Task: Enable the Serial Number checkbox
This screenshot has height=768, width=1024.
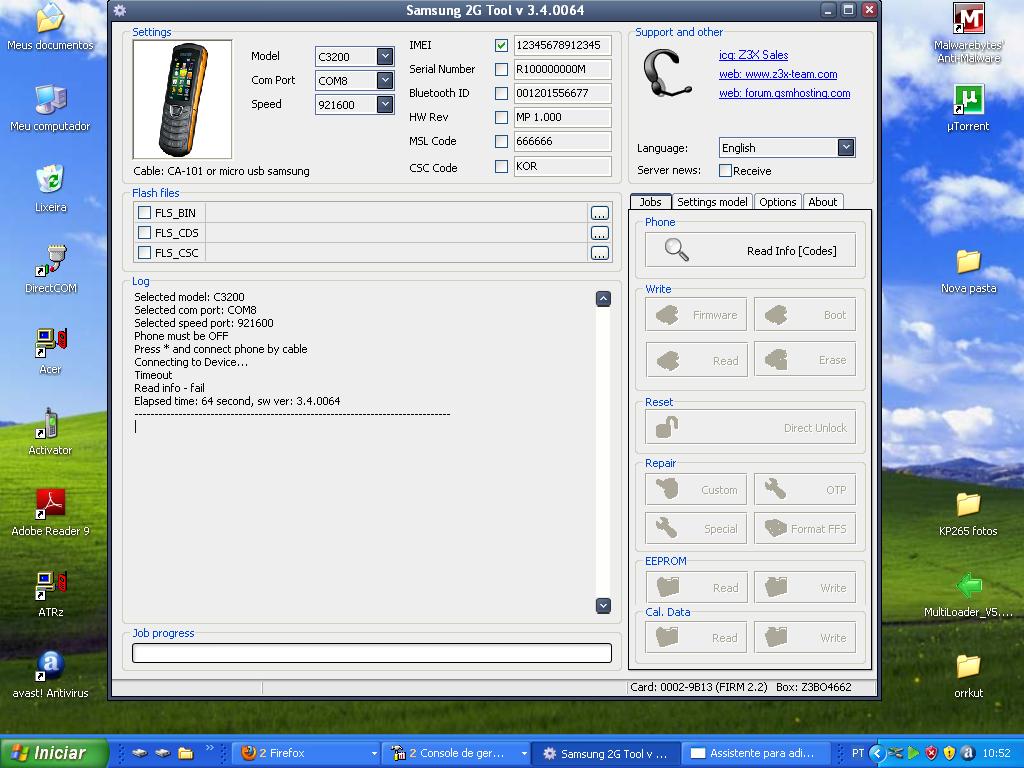Action: (501, 69)
